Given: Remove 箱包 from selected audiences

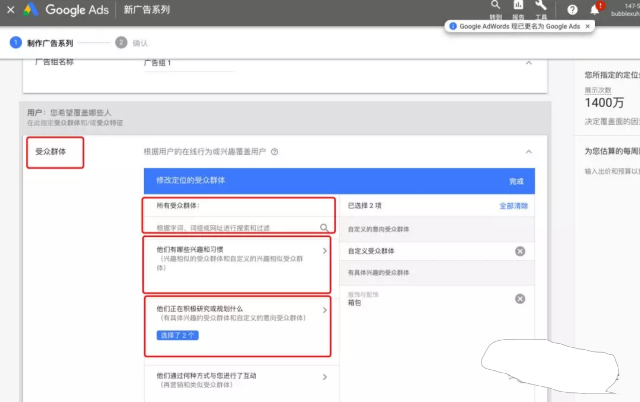Looking at the screenshot, I should click(519, 298).
